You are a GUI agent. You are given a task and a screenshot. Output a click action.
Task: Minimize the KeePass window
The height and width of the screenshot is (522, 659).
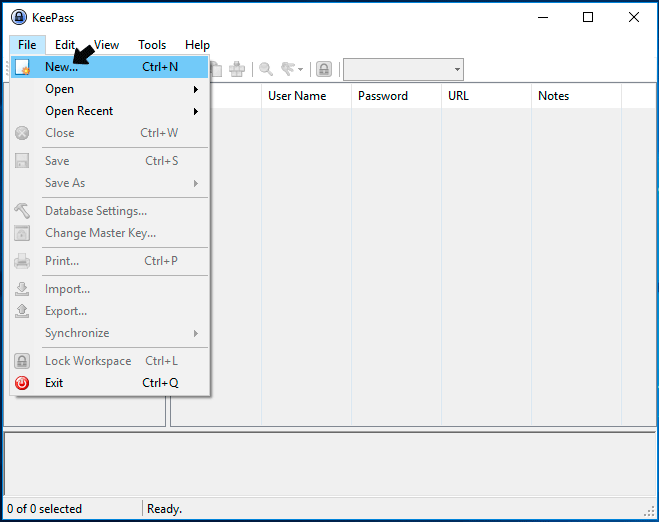click(x=543, y=17)
